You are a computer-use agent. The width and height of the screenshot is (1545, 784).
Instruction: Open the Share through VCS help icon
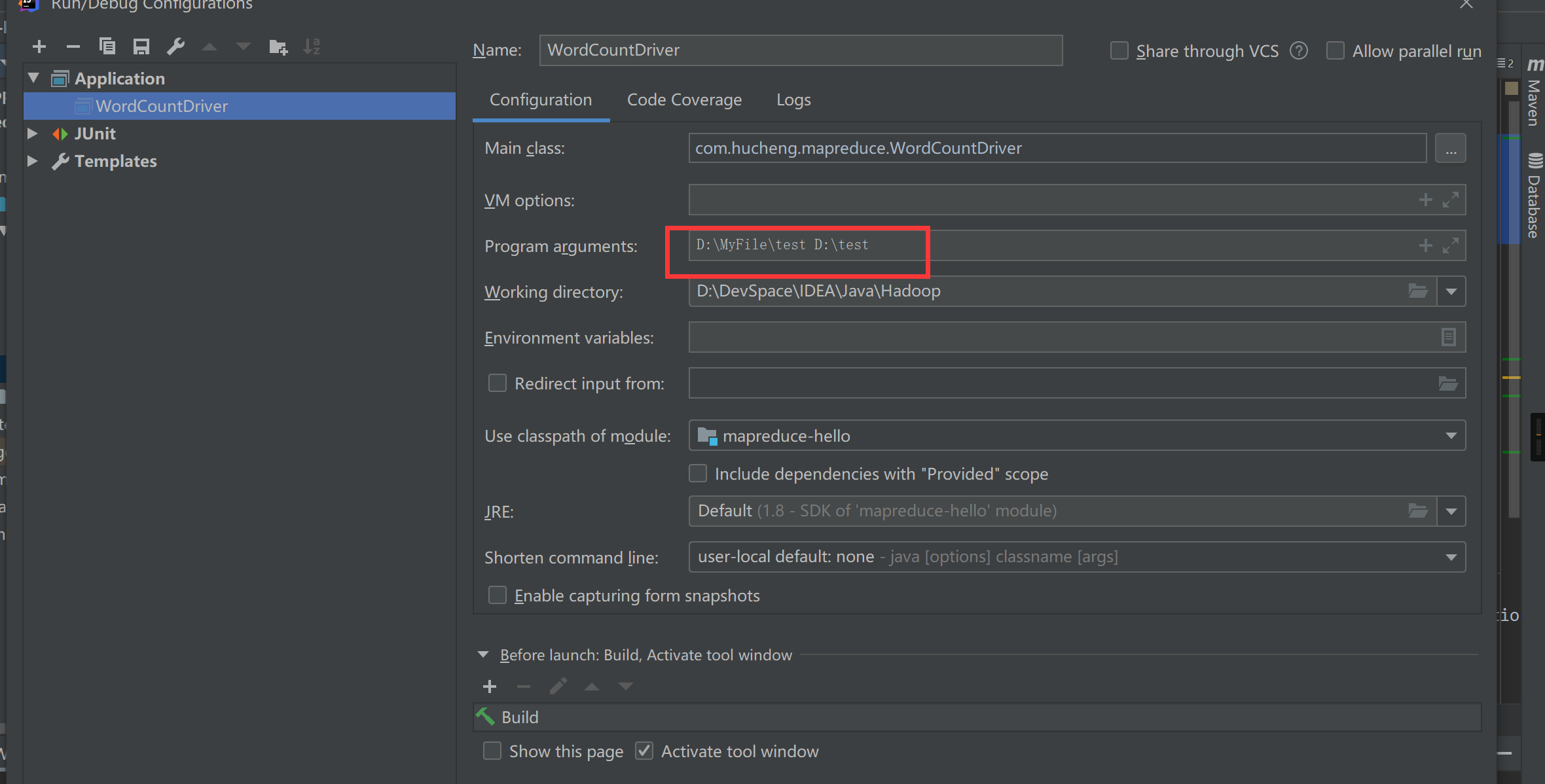[1299, 51]
